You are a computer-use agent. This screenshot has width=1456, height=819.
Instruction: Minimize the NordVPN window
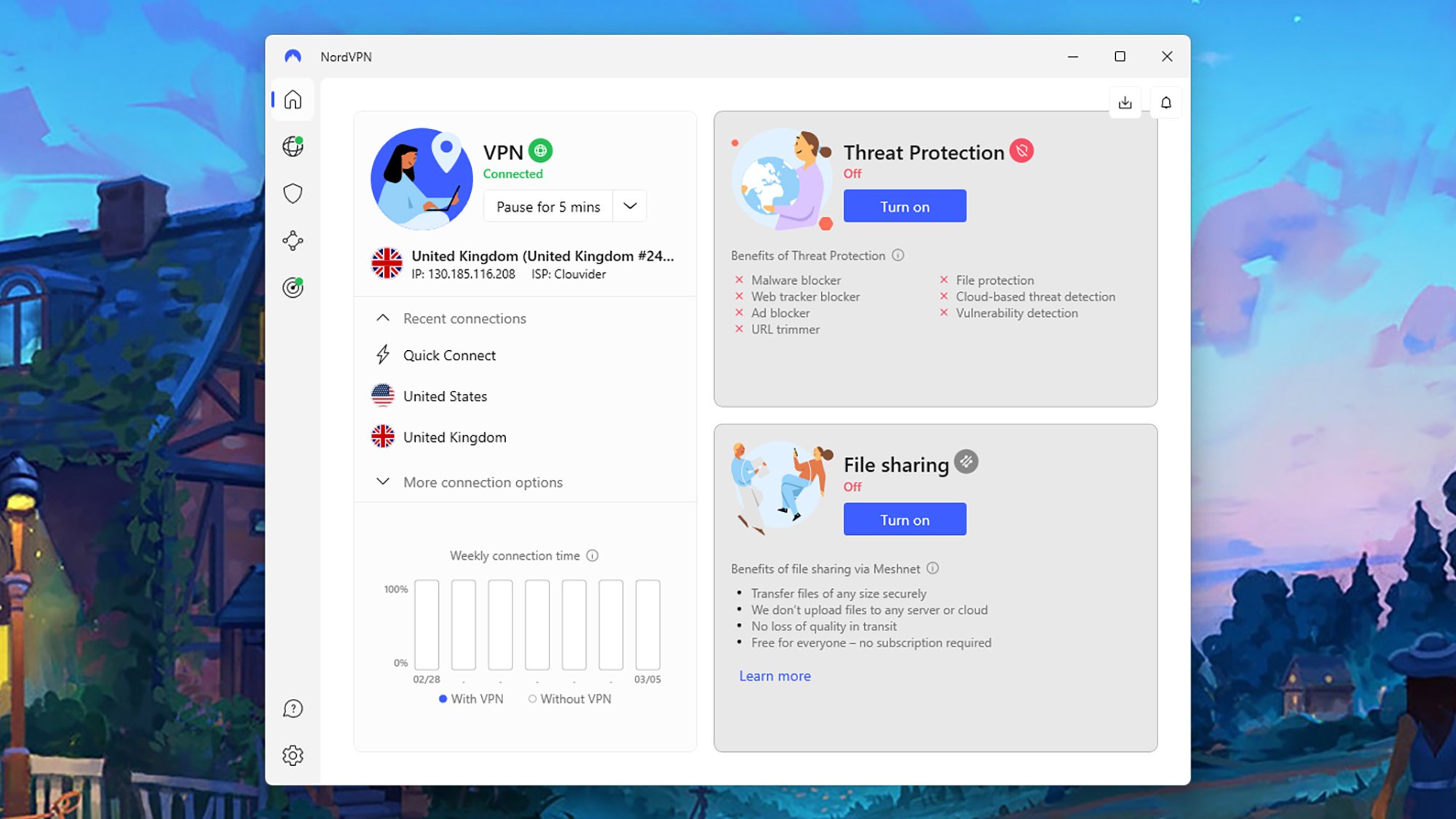point(1072,56)
